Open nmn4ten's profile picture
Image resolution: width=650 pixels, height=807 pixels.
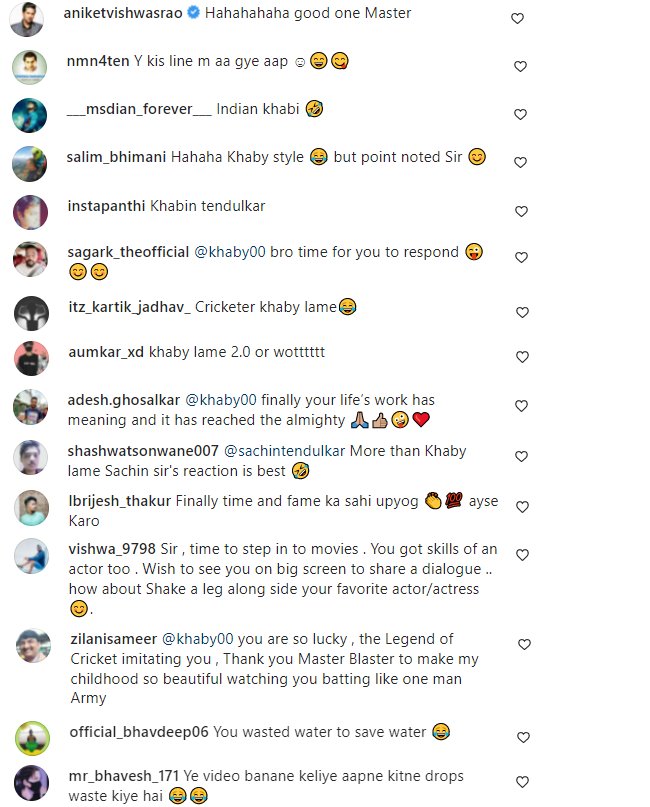[30, 67]
